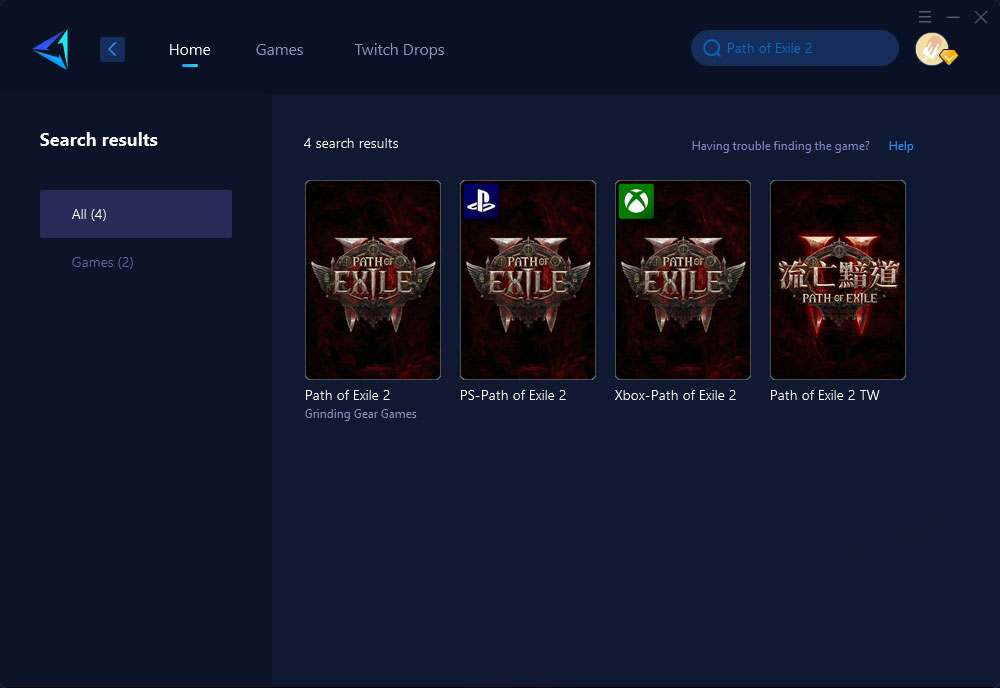
Task: Filter results by Games (2)
Action: coord(102,262)
